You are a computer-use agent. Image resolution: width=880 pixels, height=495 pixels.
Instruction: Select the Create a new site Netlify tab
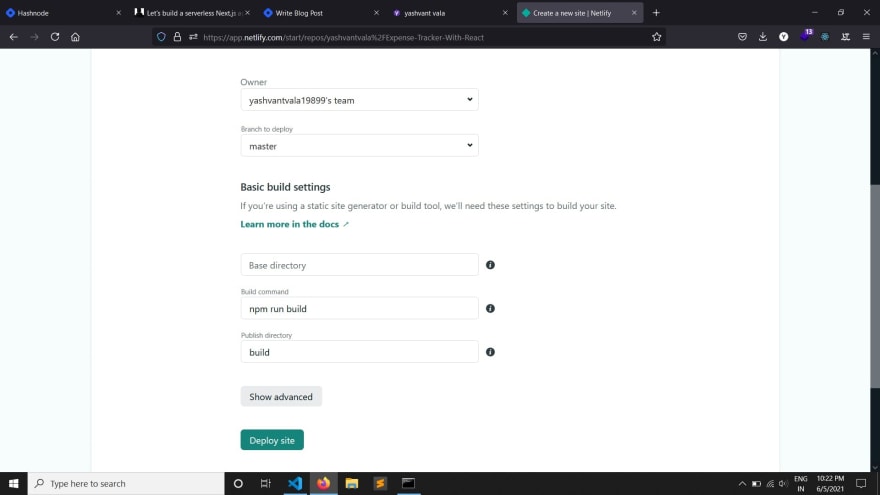coord(578,12)
